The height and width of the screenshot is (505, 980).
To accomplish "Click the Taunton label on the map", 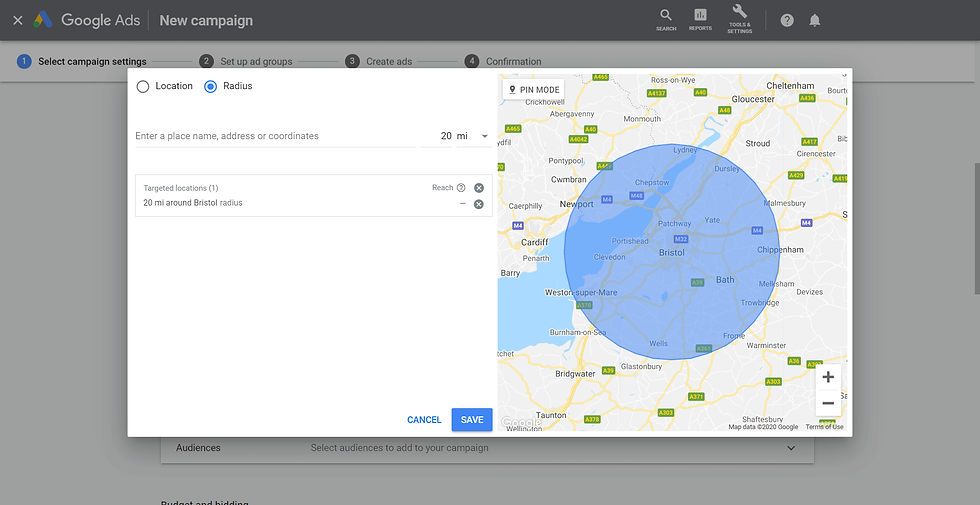I will coord(551,415).
